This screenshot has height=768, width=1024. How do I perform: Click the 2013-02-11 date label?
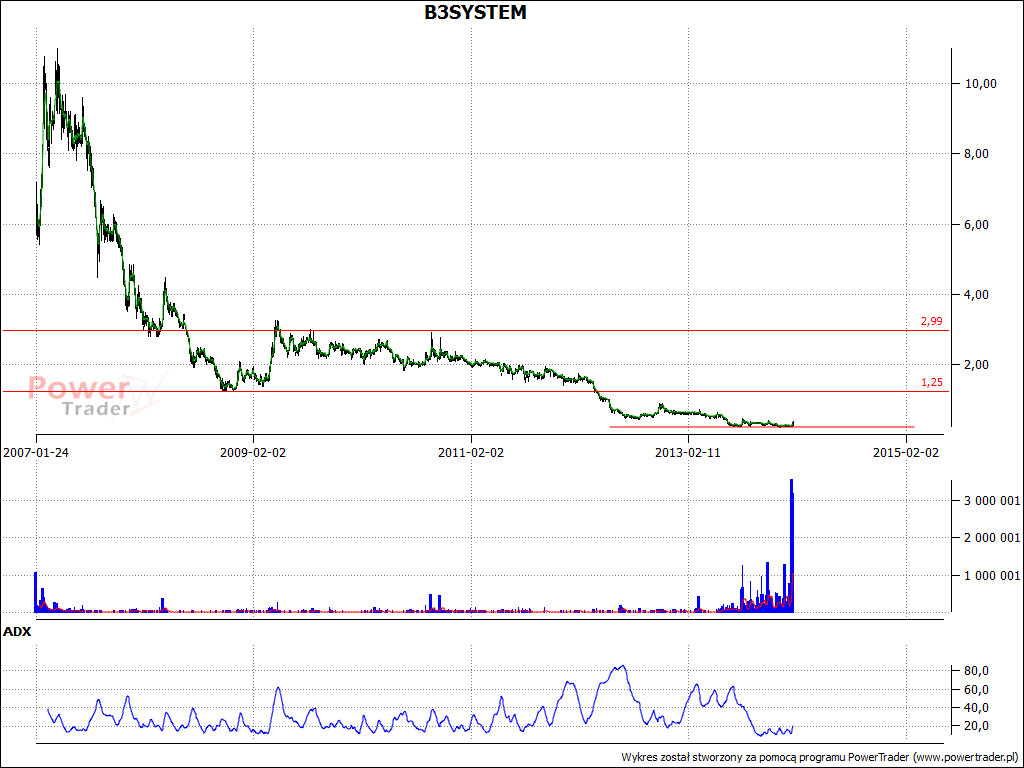coord(688,453)
